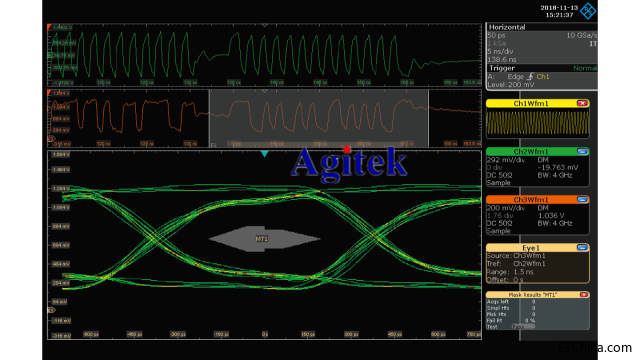Close the Mask Results MT1 box

click(x=584, y=294)
